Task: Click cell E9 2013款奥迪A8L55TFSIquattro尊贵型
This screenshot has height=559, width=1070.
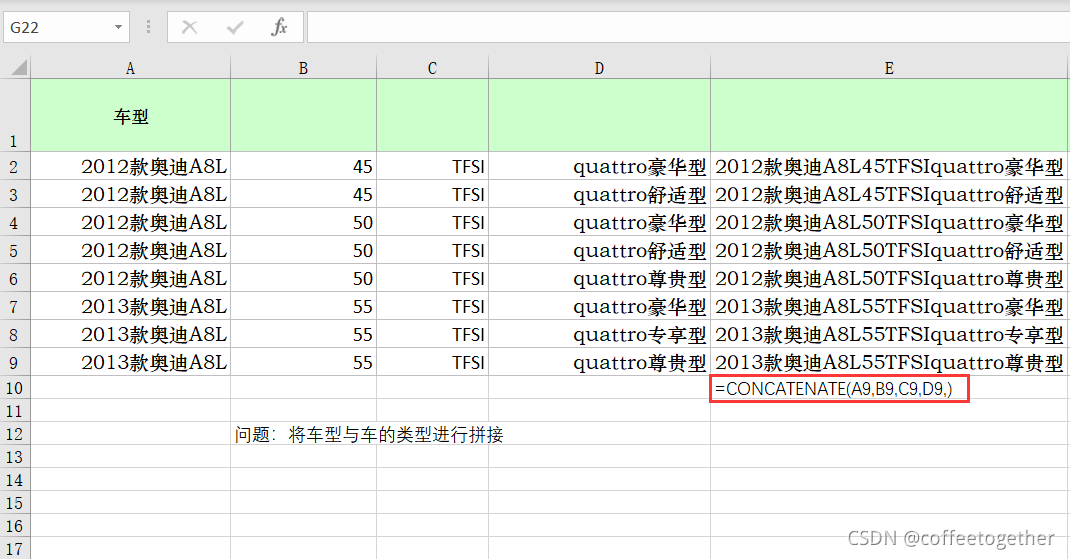Action: point(889,362)
